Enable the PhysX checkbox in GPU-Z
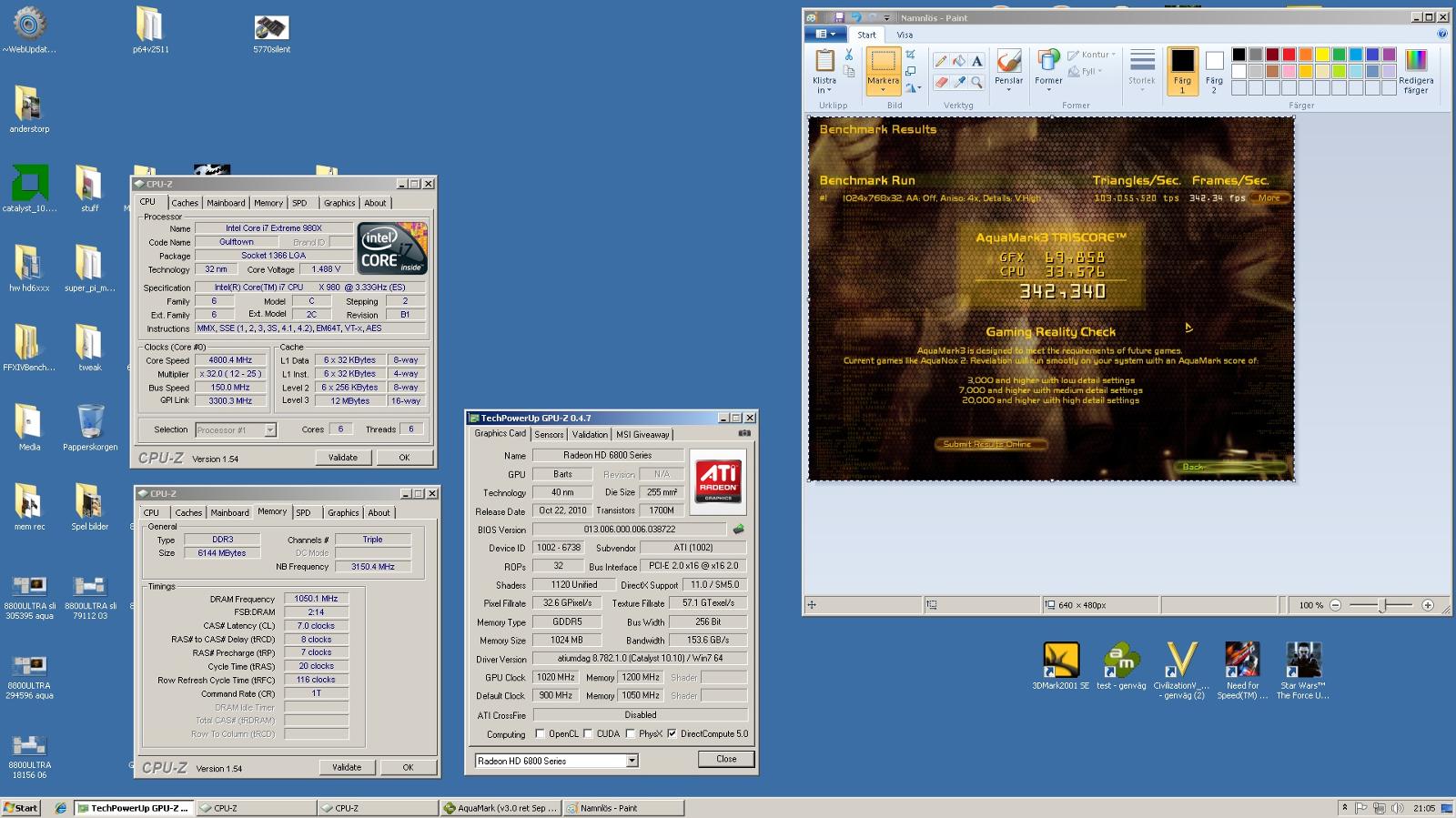1456x818 pixels. 630,733
